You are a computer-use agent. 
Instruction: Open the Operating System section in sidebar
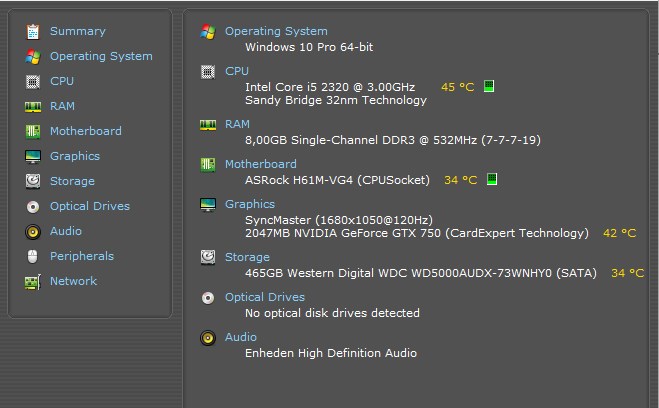click(x=101, y=56)
